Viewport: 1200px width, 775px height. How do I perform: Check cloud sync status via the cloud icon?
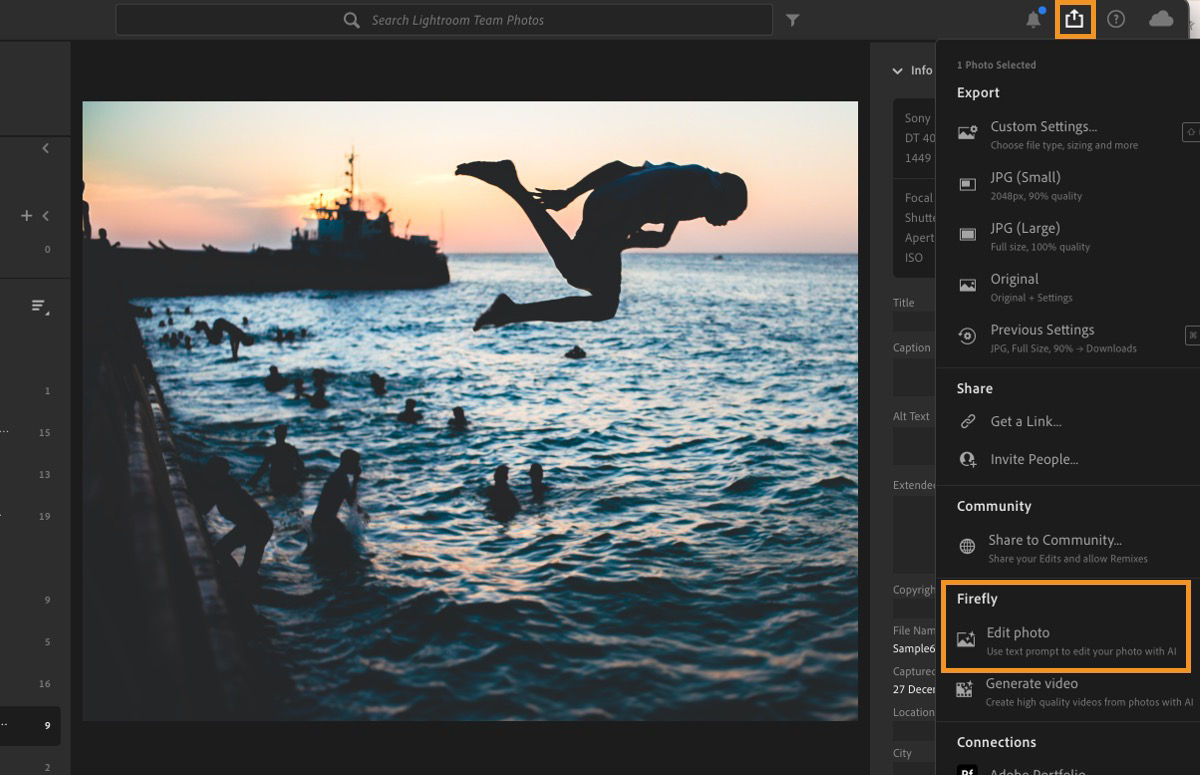point(1160,19)
